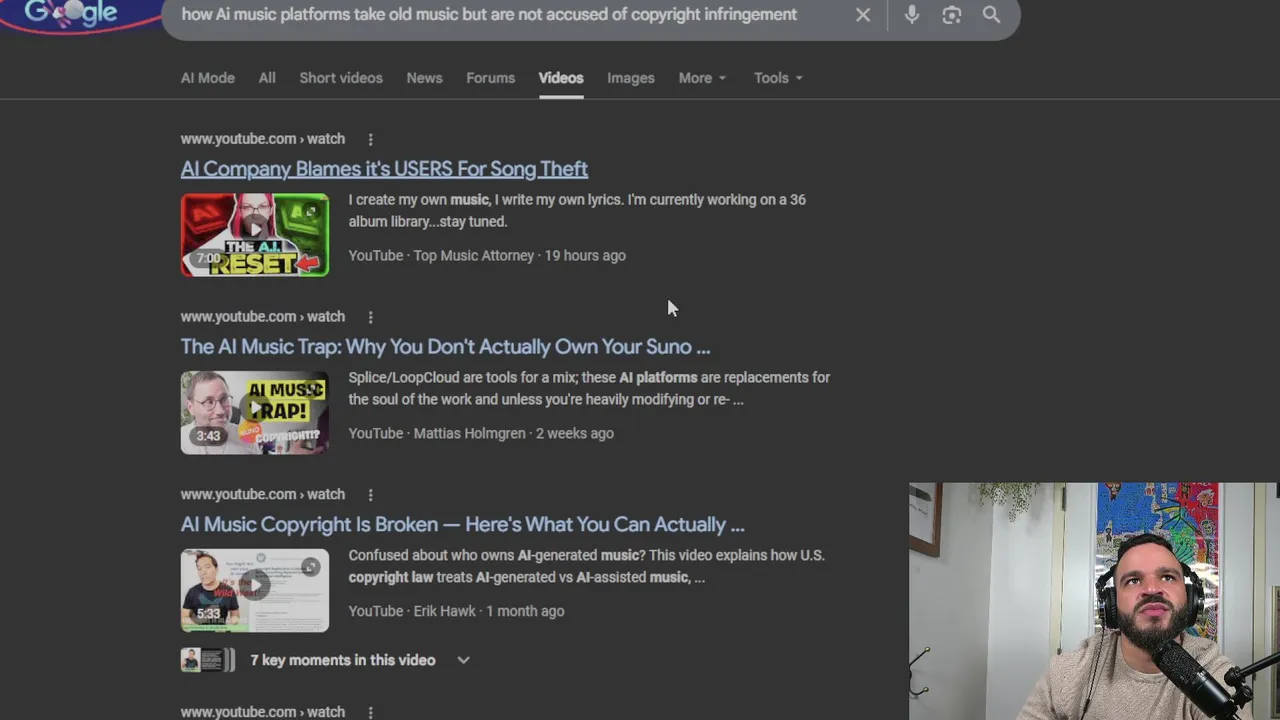Click the webcam overlay of the presenter
Viewport: 1280px width, 720px height.
1094,601
